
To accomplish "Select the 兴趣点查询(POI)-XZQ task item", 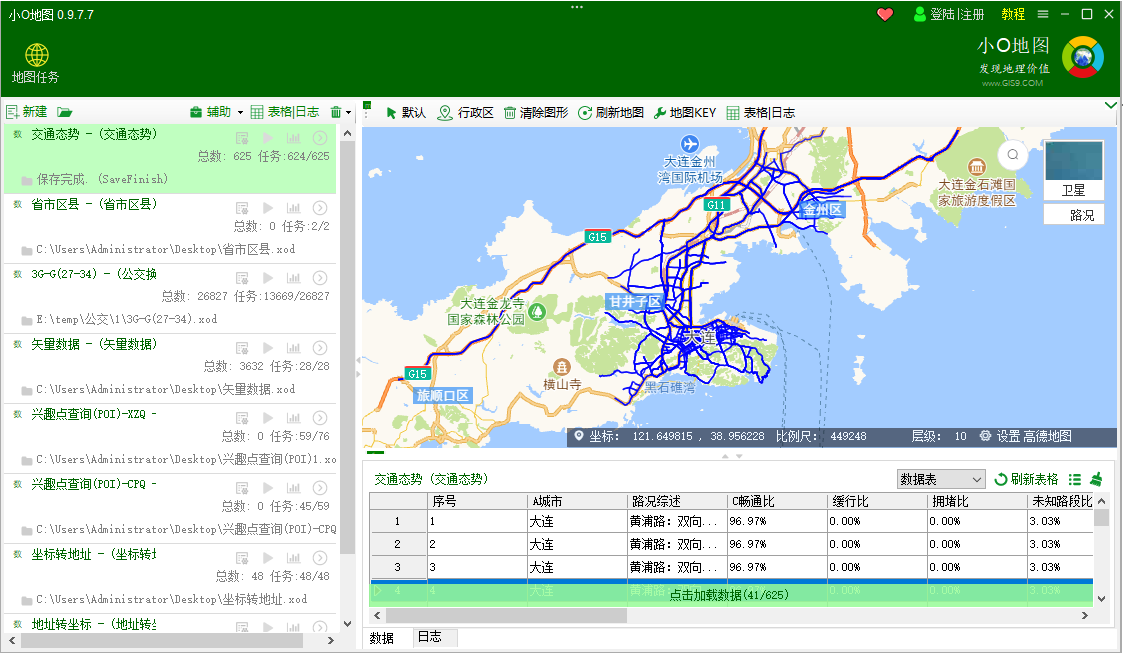I will click(x=170, y=437).
